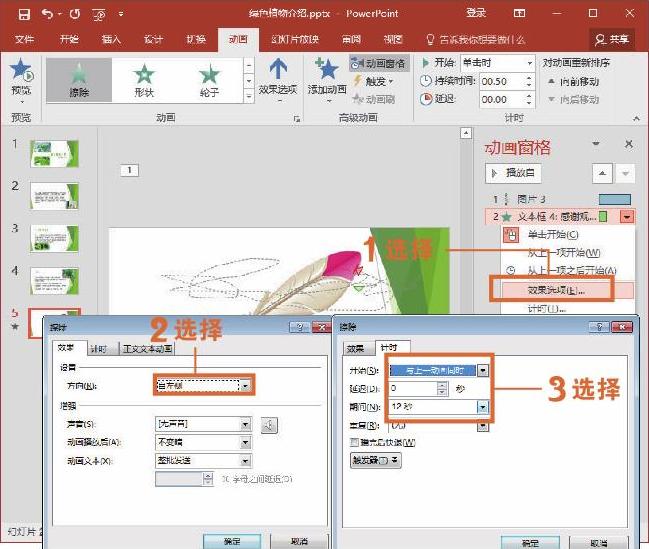Click the 添加动画 star-plus icon
649x549 pixels.
click(327, 69)
